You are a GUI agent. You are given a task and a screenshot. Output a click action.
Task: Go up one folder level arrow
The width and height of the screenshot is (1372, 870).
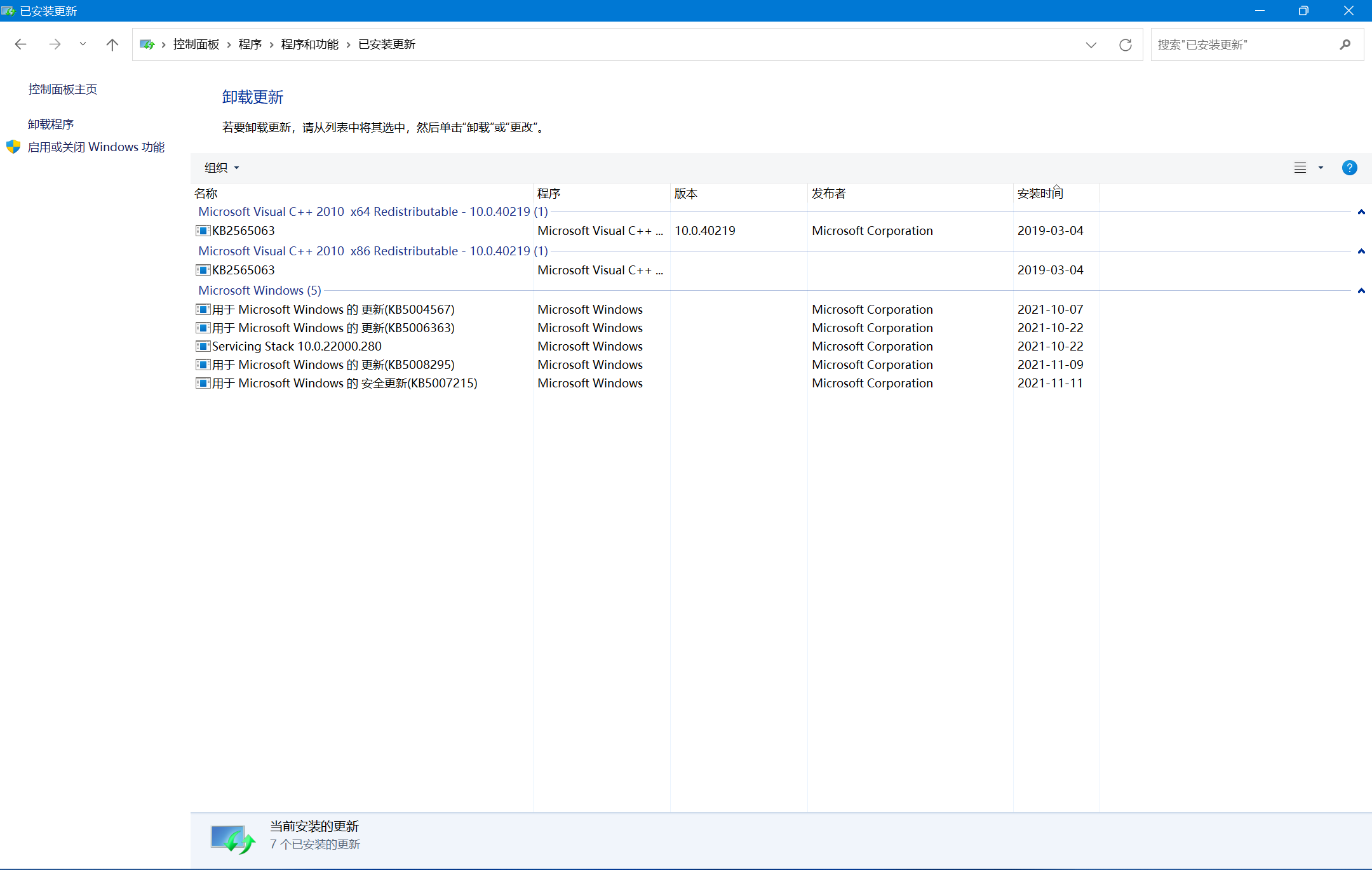click(112, 44)
